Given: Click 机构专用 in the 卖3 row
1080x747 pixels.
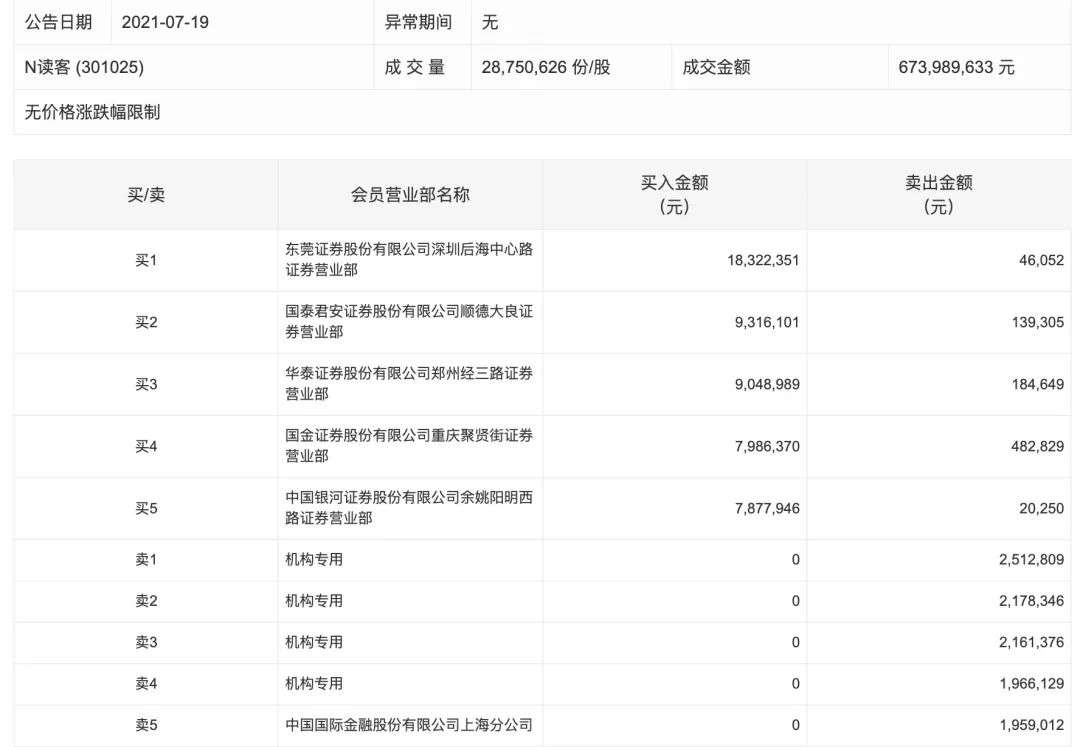Looking at the screenshot, I should (x=314, y=642).
